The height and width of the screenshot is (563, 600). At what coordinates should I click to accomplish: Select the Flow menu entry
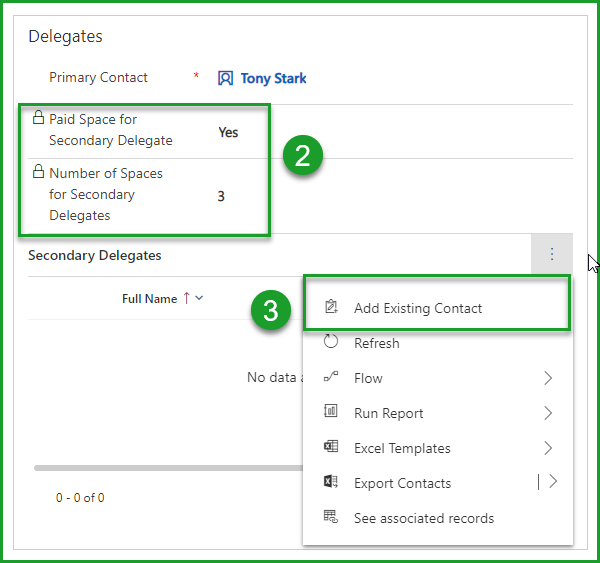click(x=438, y=378)
